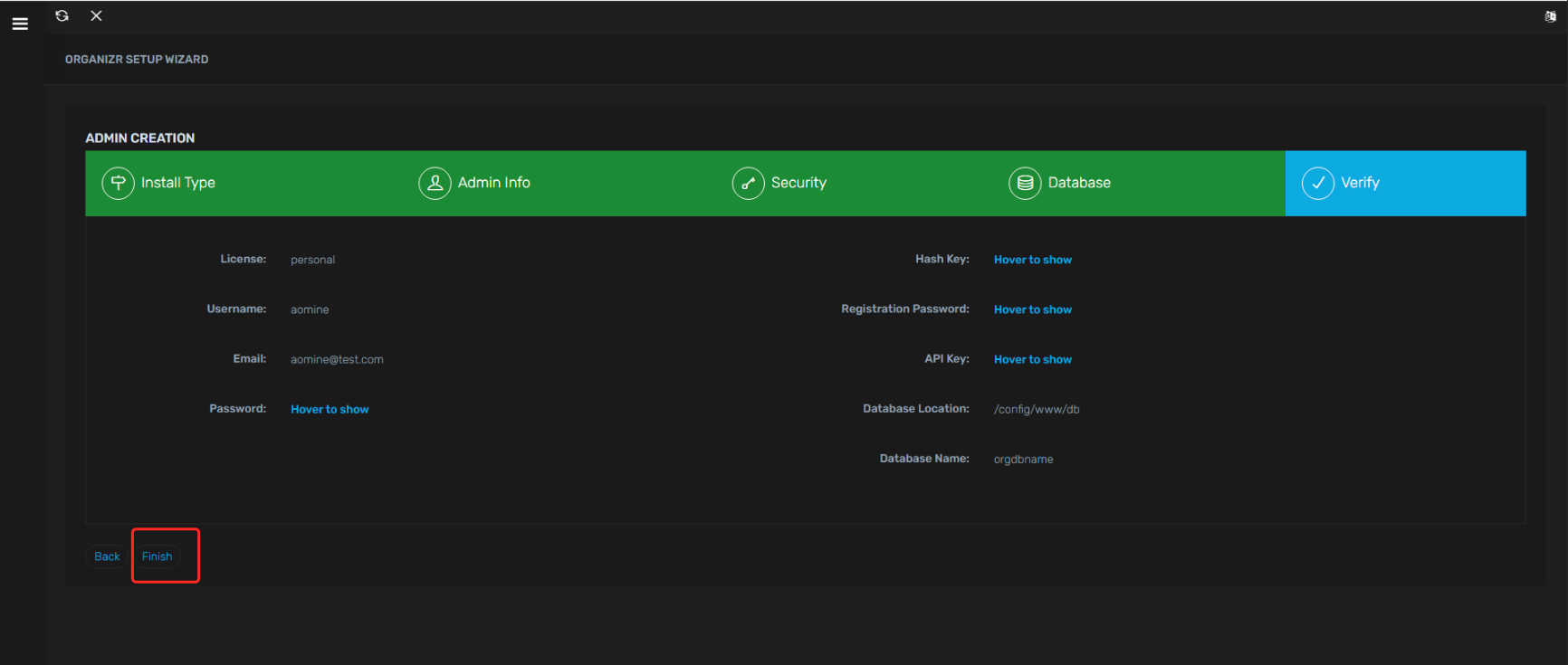The width and height of the screenshot is (1568, 665).
Task: Click the 'Username:' label
Action: pyautogui.click(x=236, y=309)
